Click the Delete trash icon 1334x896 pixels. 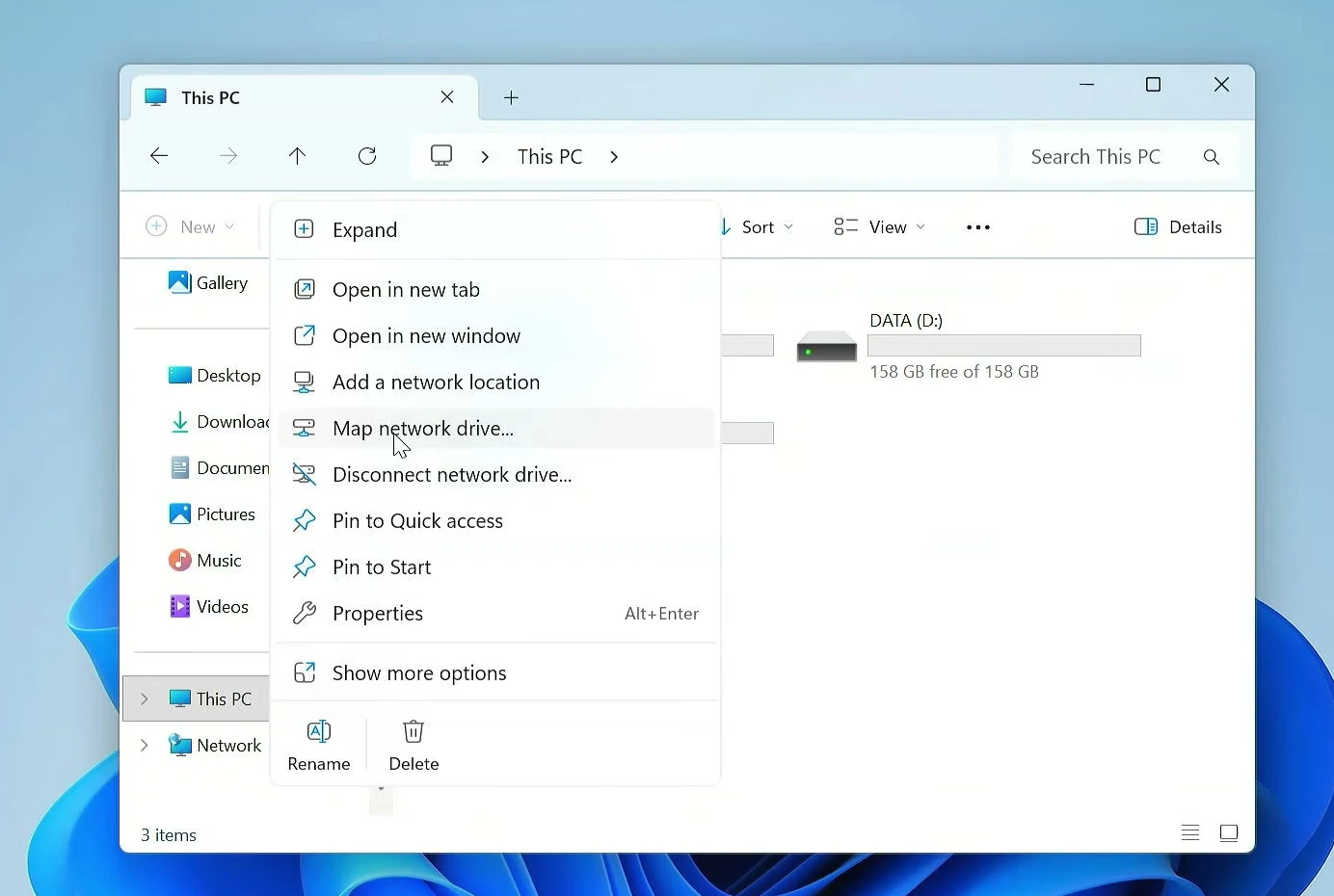pos(414,731)
